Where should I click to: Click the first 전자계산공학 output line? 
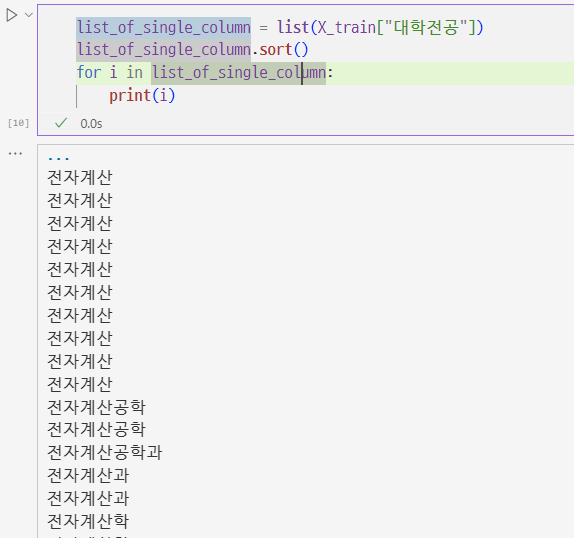[96, 407]
